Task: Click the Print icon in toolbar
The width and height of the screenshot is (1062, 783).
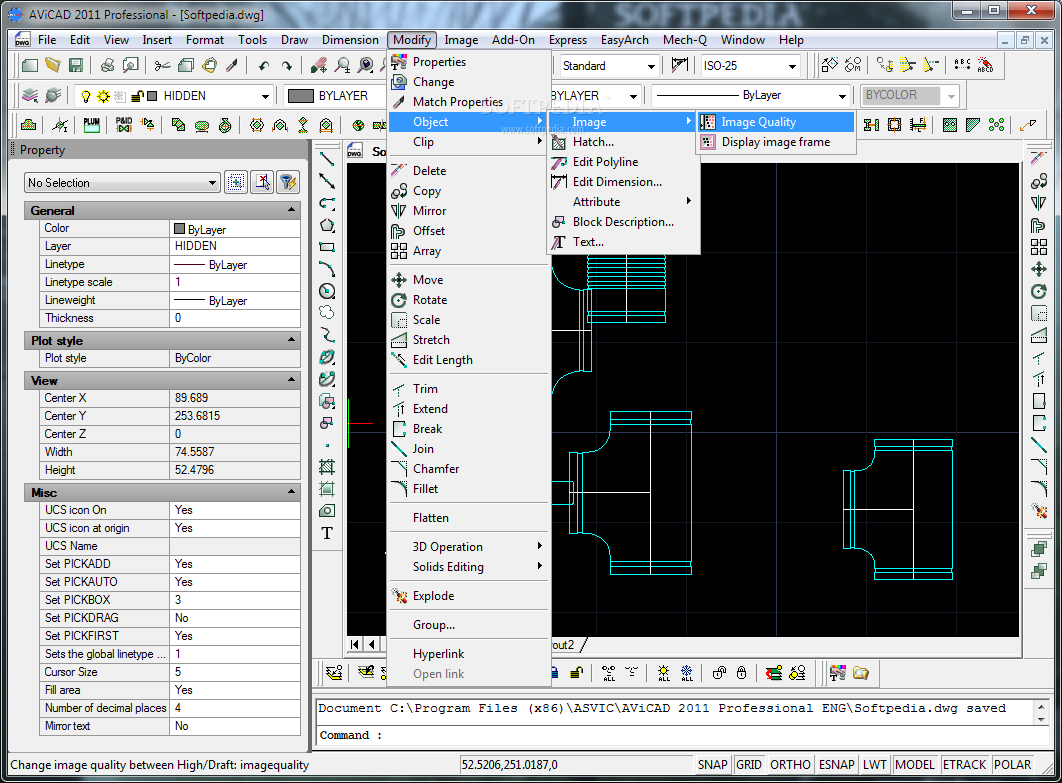Action: pyautogui.click(x=107, y=66)
